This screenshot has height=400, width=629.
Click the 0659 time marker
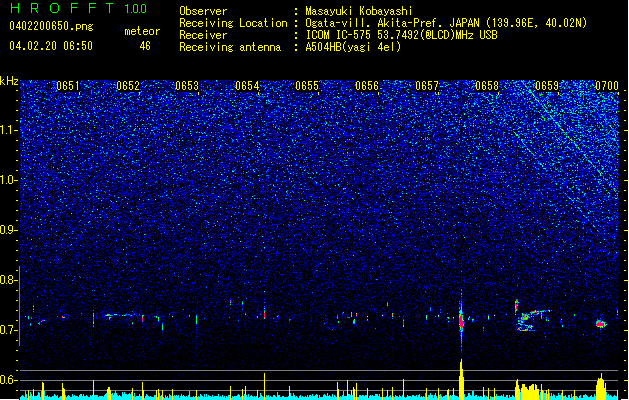pos(547,86)
